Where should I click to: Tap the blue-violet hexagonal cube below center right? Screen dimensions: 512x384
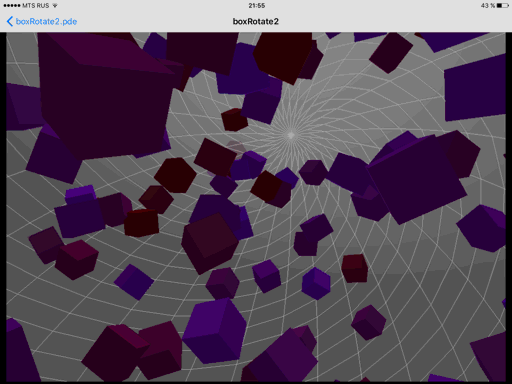click(x=316, y=283)
